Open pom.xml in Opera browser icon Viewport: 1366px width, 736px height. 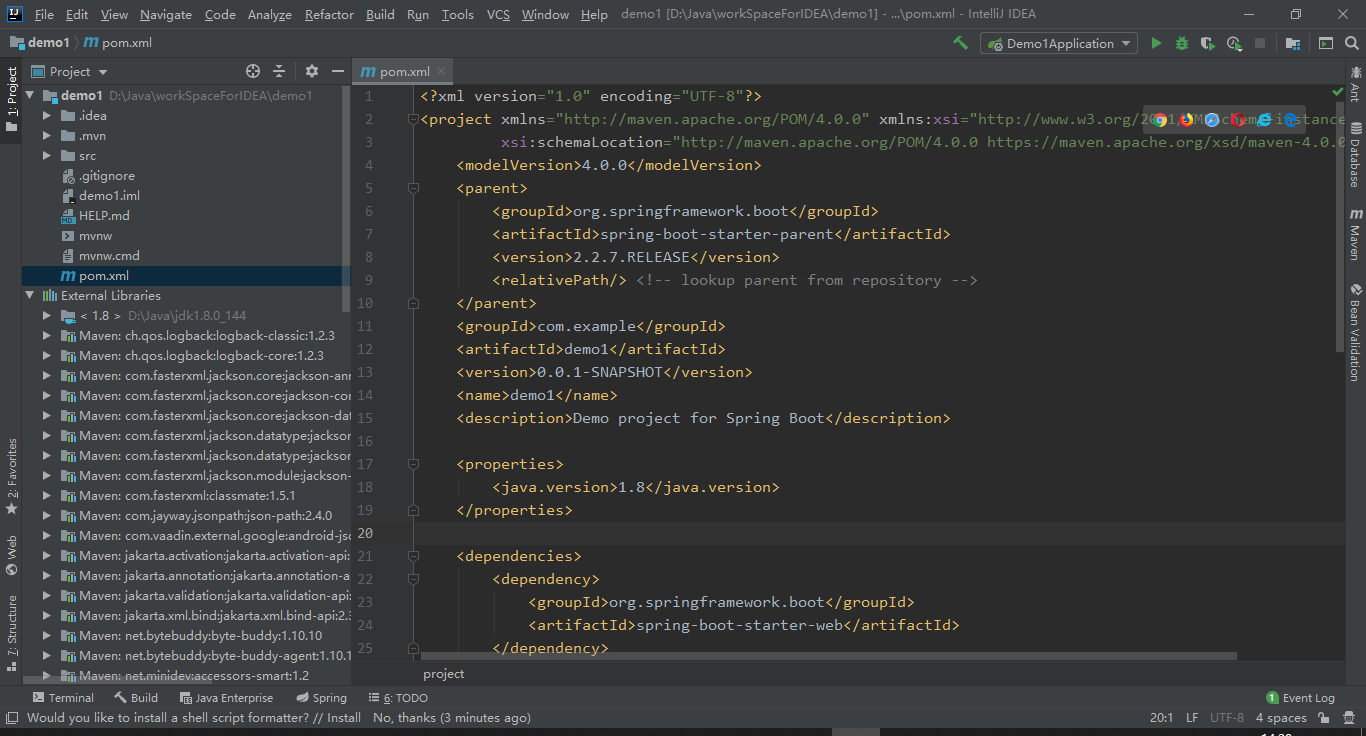1238,119
